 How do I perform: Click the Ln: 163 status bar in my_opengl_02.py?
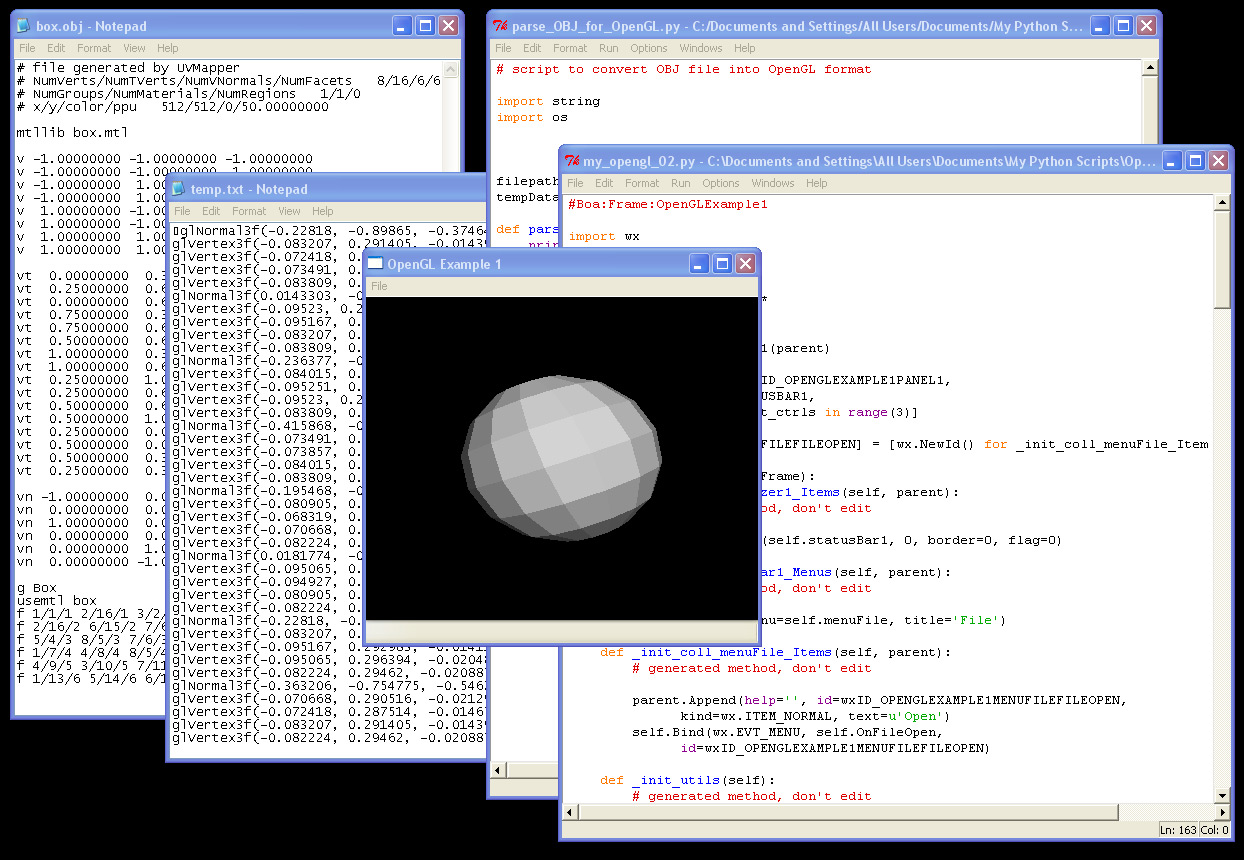coord(1179,830)
